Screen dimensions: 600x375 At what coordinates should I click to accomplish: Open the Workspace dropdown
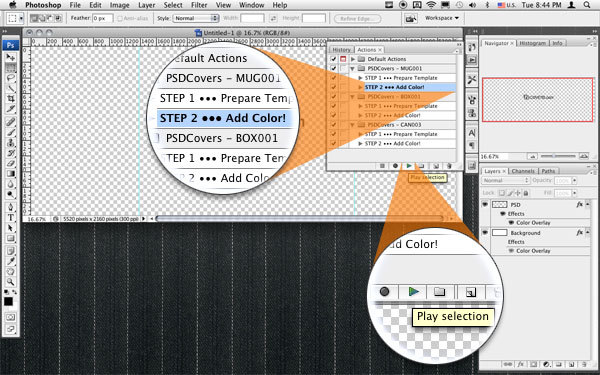(x=442, y=18)
